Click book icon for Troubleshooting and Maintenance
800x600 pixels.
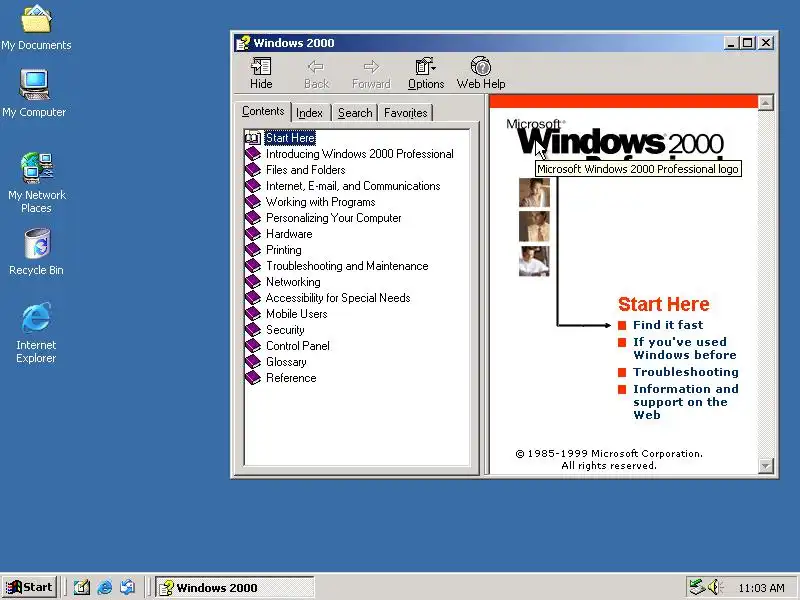[253, 266]
